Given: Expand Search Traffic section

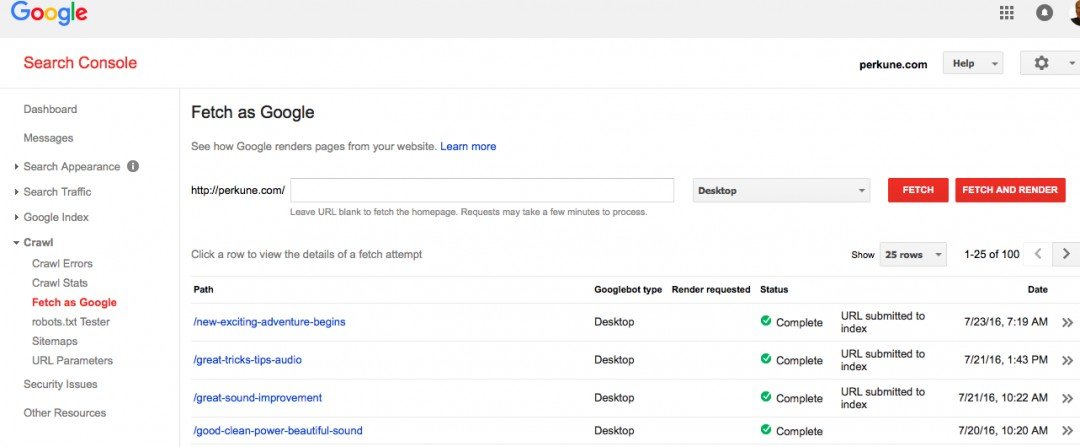Looking at the screenshot, I should (17, 192).
